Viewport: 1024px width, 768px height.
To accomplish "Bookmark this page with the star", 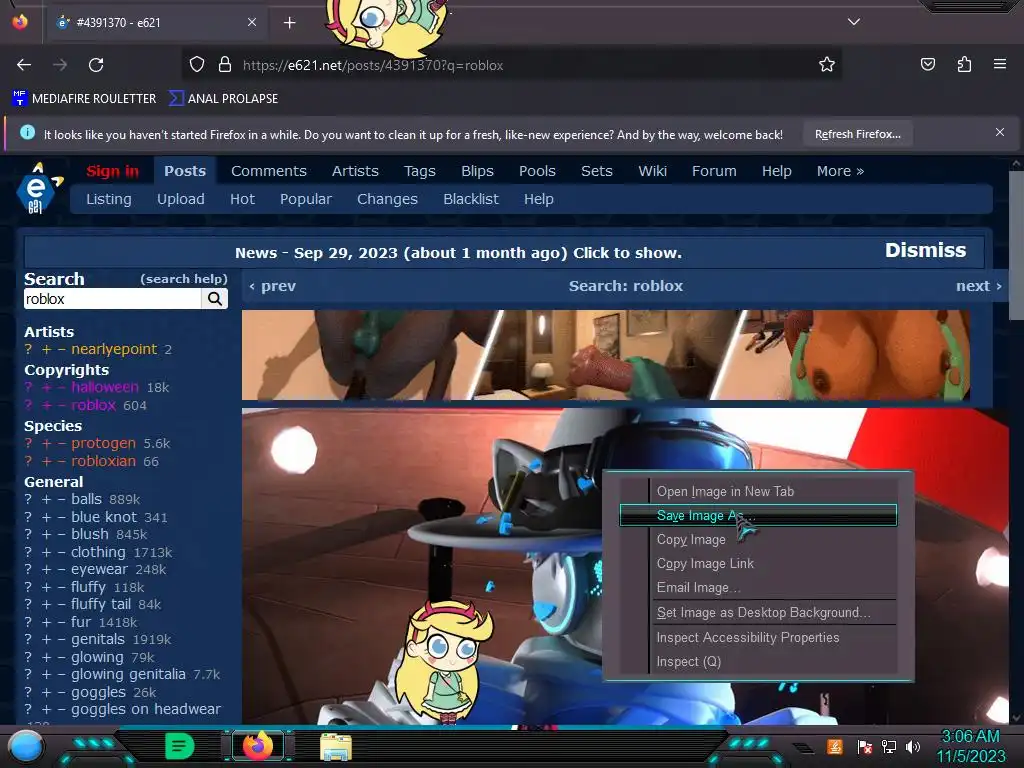I will pyautogui.click(x=827, y=65).
